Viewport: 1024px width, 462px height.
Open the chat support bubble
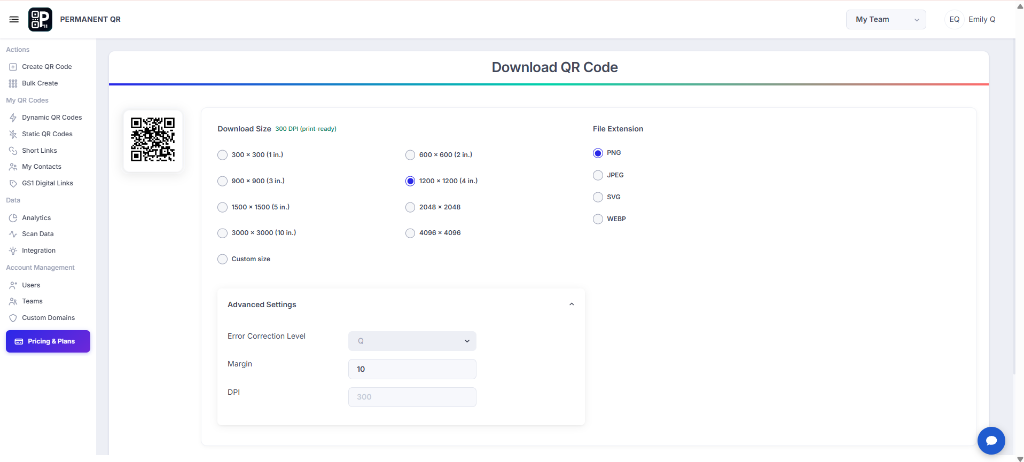(991, 440)
